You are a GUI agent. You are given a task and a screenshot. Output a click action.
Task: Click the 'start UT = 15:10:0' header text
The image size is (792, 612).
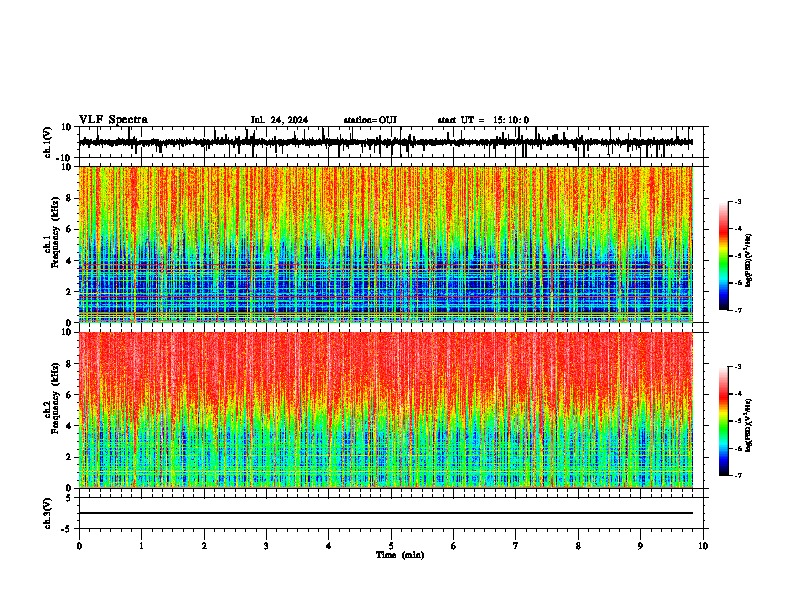[483, 120]
